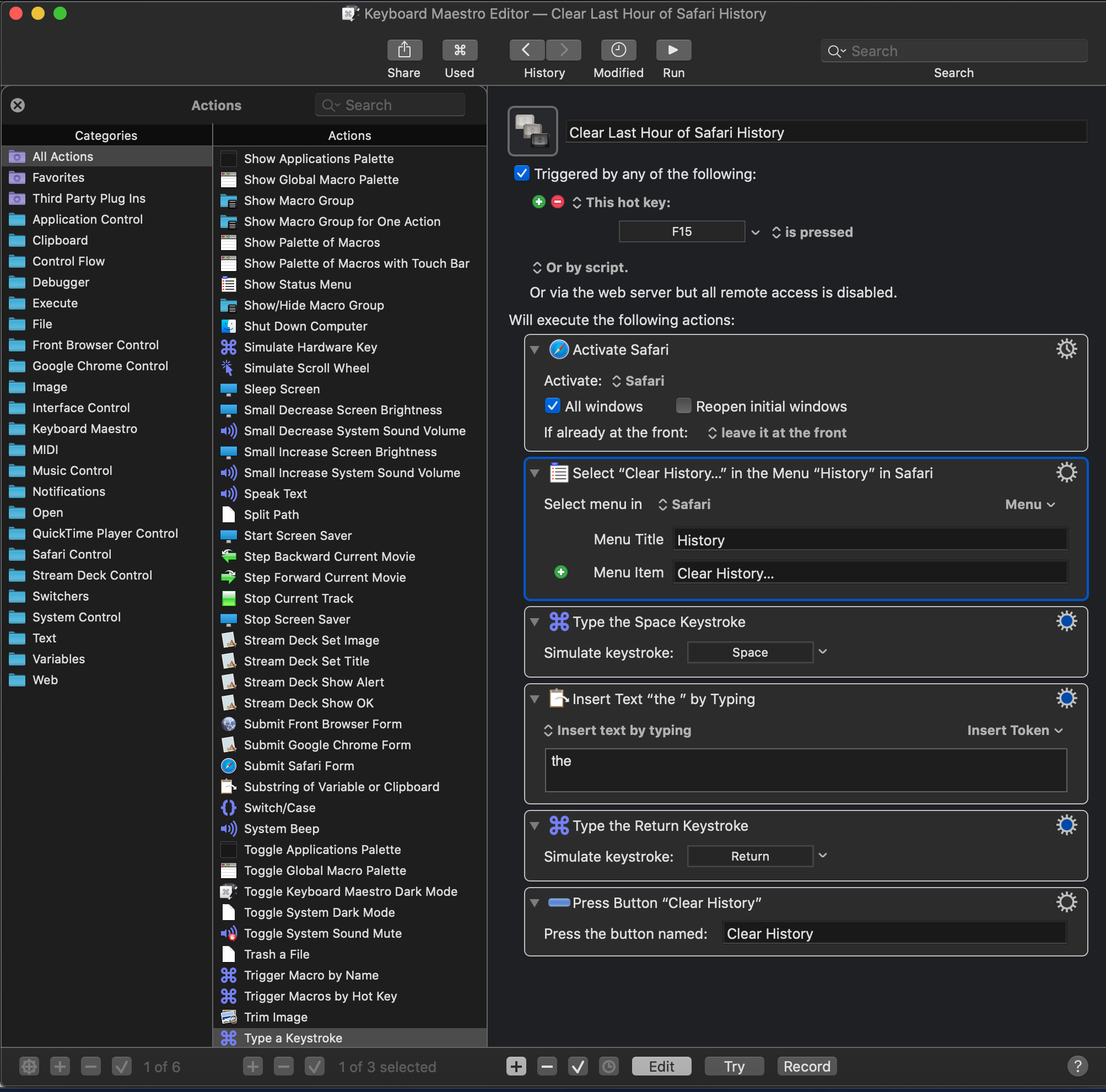Screen dimensions: 1106x1092
Task: Delete selected action with minus button
Action: [547, 1066]
